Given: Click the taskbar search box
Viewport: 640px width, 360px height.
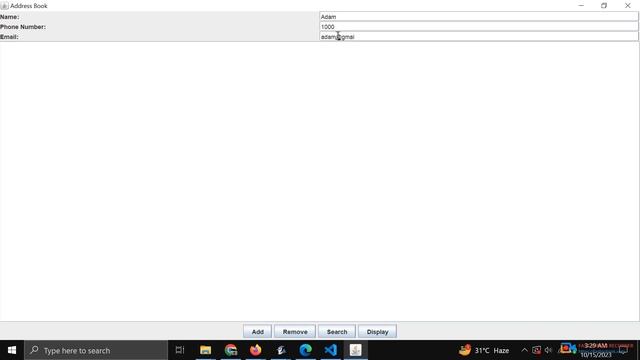Looking at the screenshot, I should (96, 350).
